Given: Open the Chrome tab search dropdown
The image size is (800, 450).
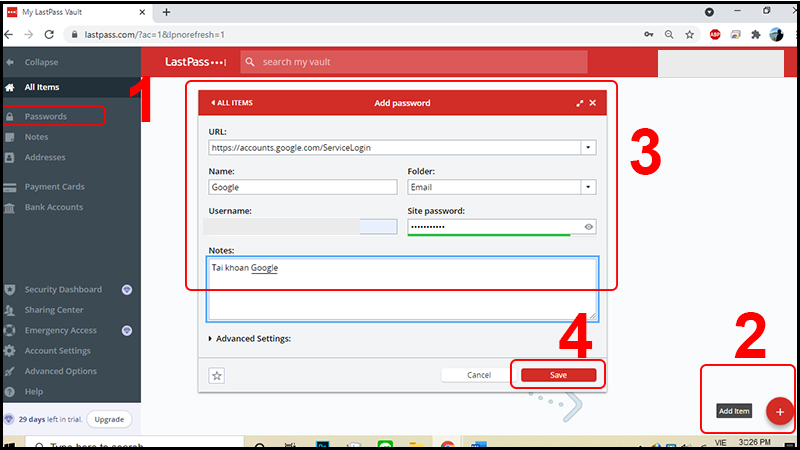Looking at the screenshot, I should tap(709, 12).
